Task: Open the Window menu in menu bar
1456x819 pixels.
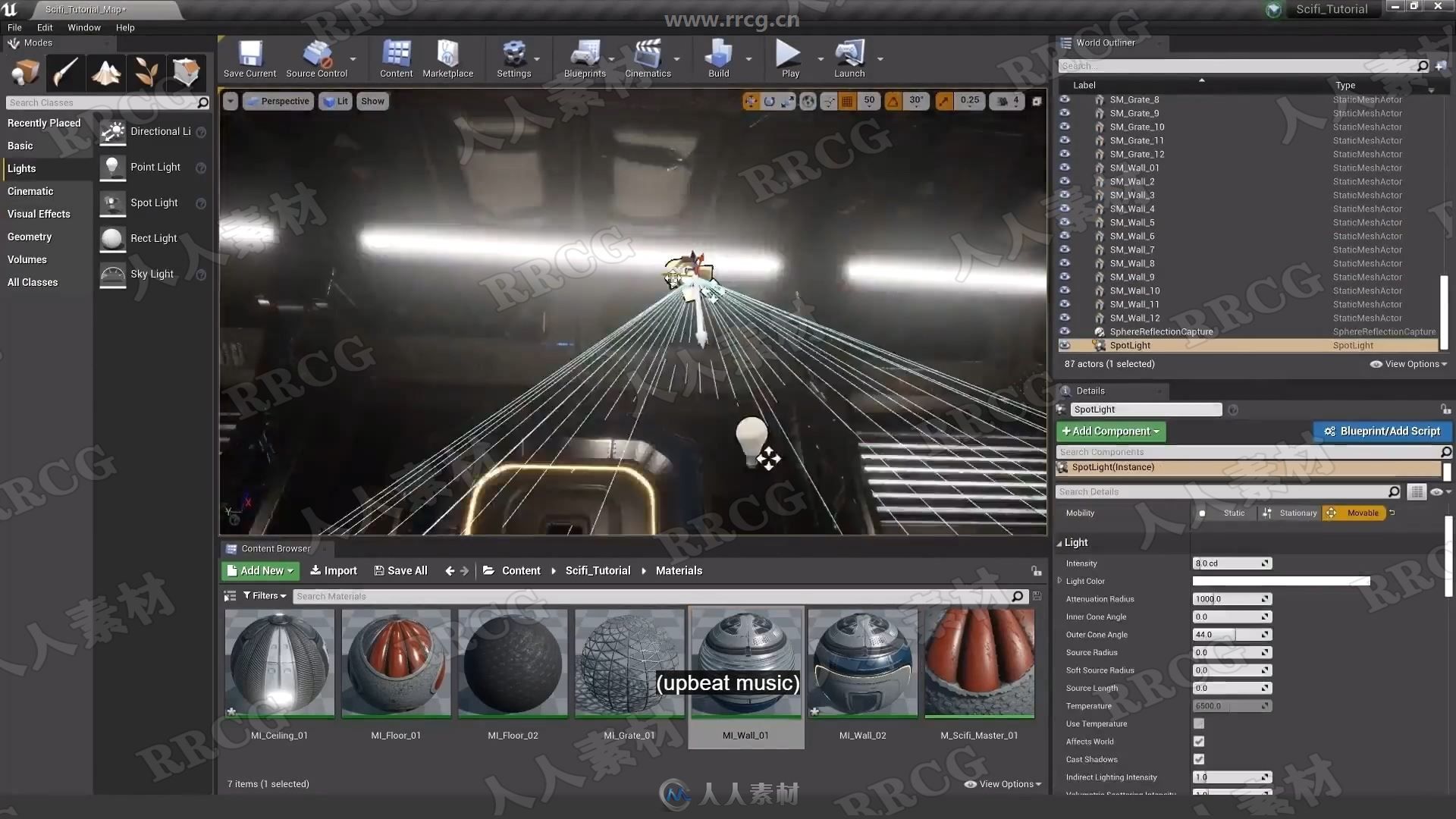Action: pyautogui.click(x=82, y=27)
